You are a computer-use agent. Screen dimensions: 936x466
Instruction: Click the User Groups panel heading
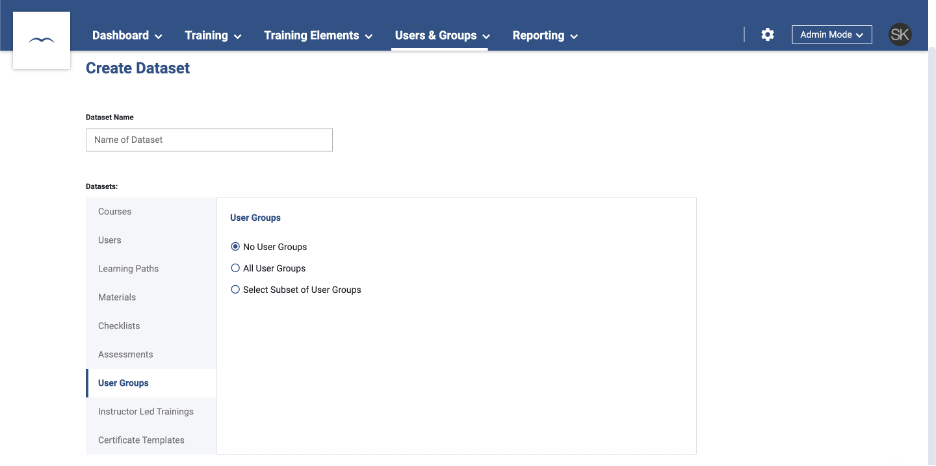(x=255, y=218)
